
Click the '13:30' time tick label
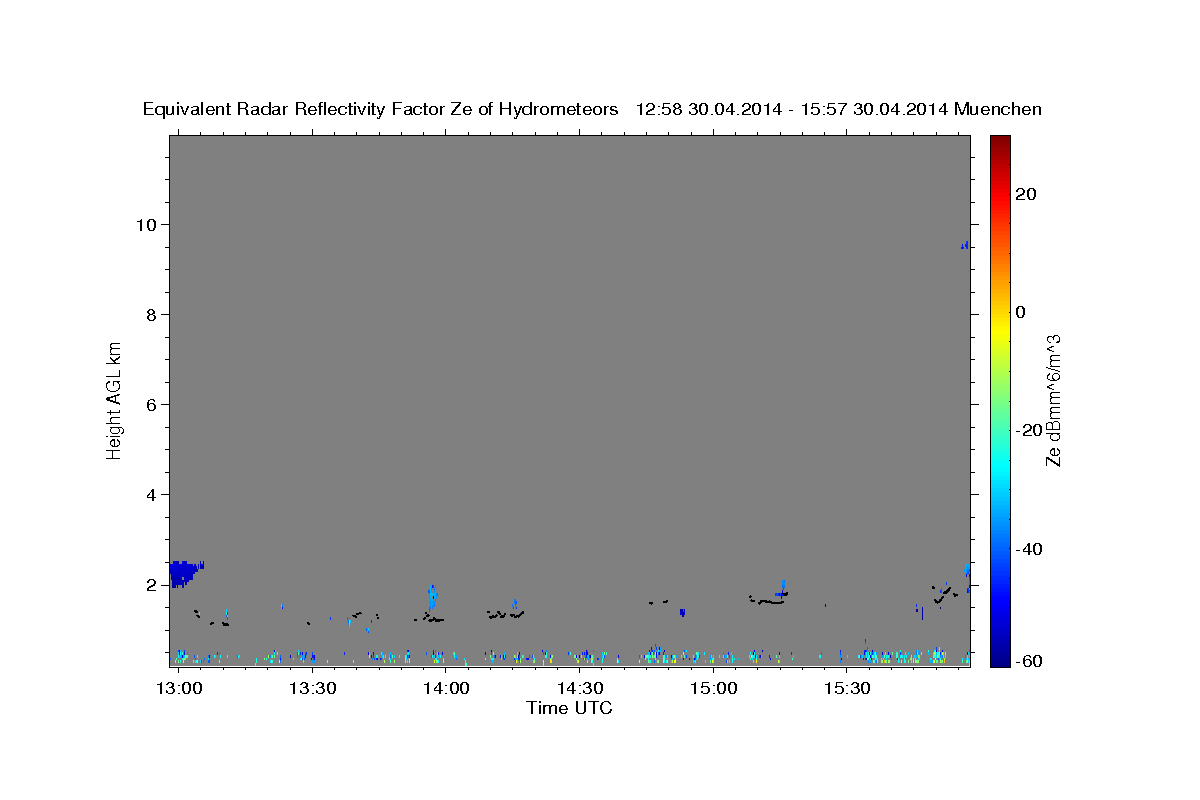(x=313, y=689)
